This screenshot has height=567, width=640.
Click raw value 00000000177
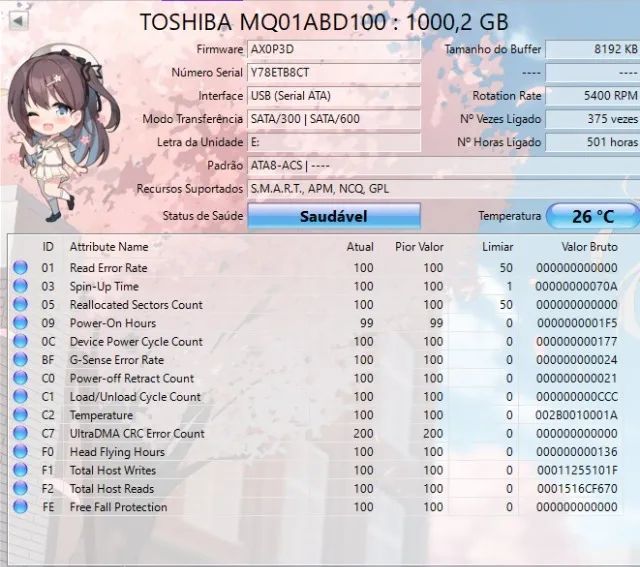pos(577,342)
